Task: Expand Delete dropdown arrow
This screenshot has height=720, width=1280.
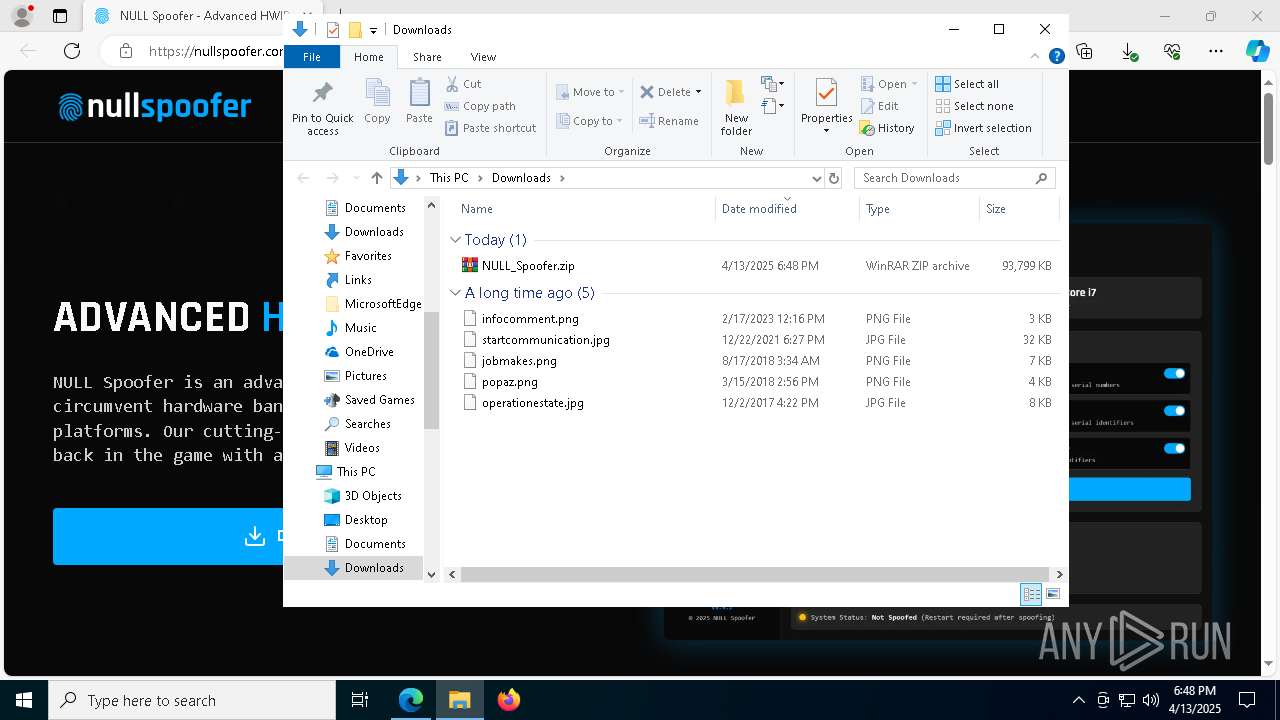Action: 698,92
